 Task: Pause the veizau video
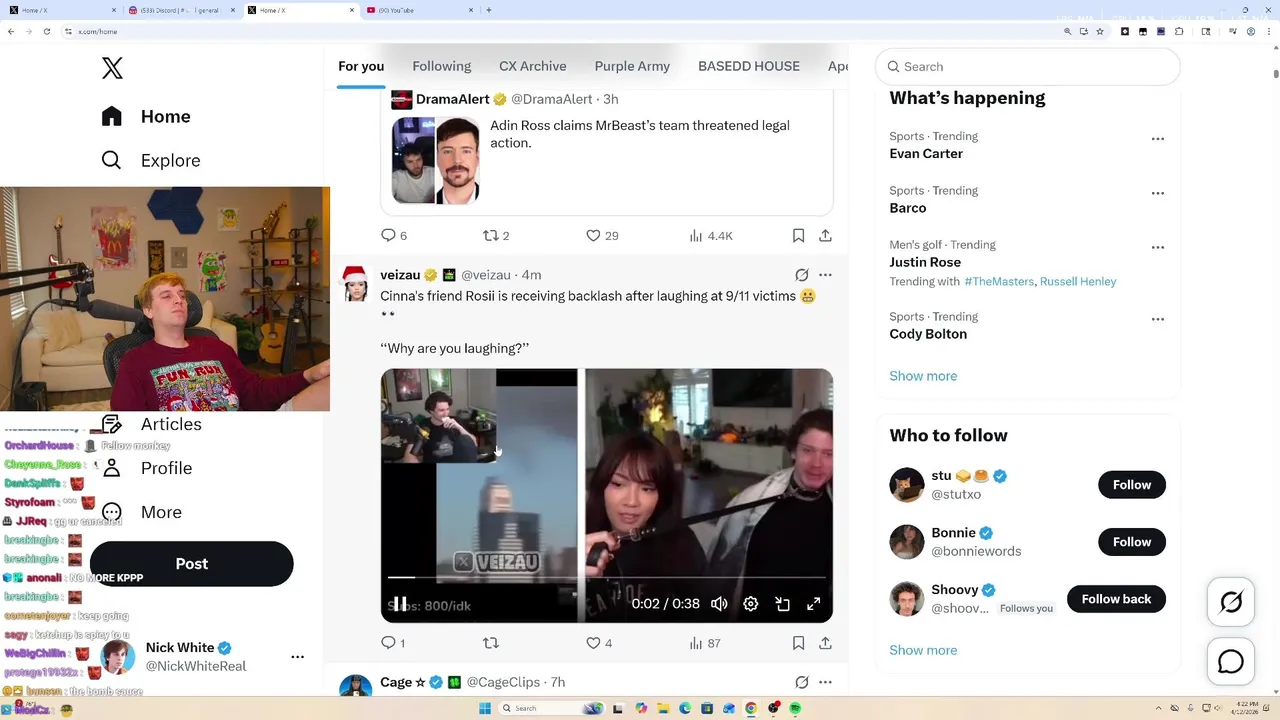(x=399, y=604)
